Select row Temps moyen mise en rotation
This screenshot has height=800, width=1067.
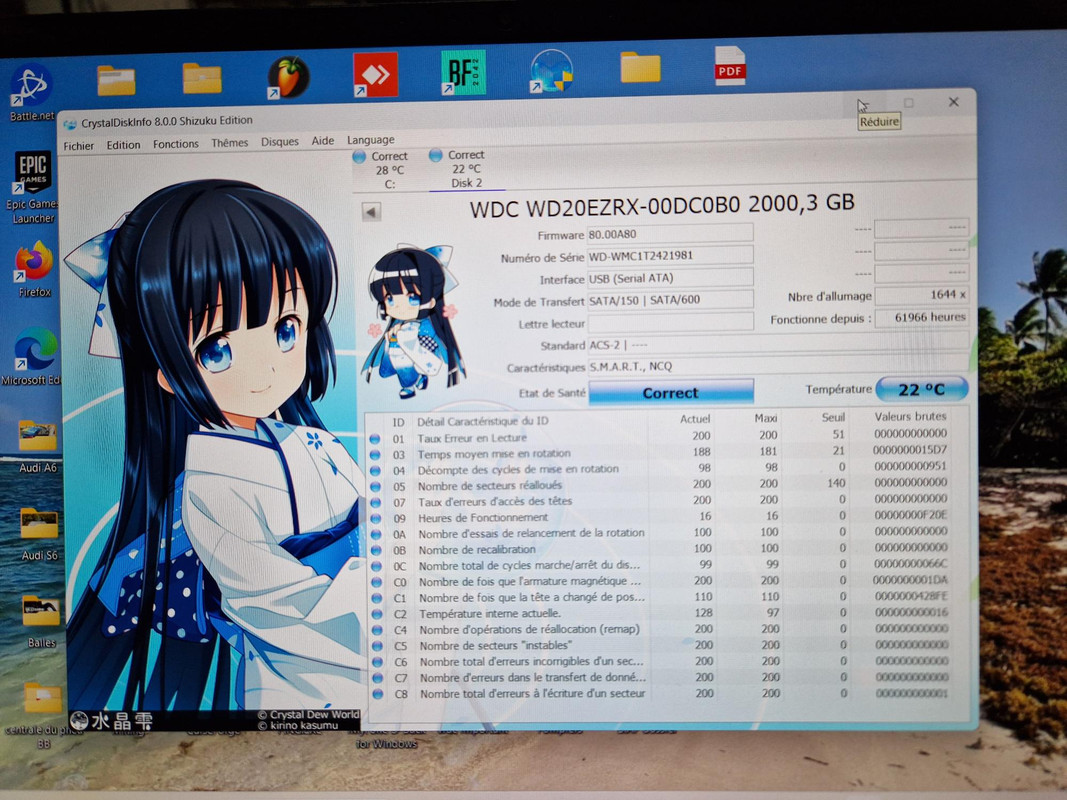tap(660, 452)
